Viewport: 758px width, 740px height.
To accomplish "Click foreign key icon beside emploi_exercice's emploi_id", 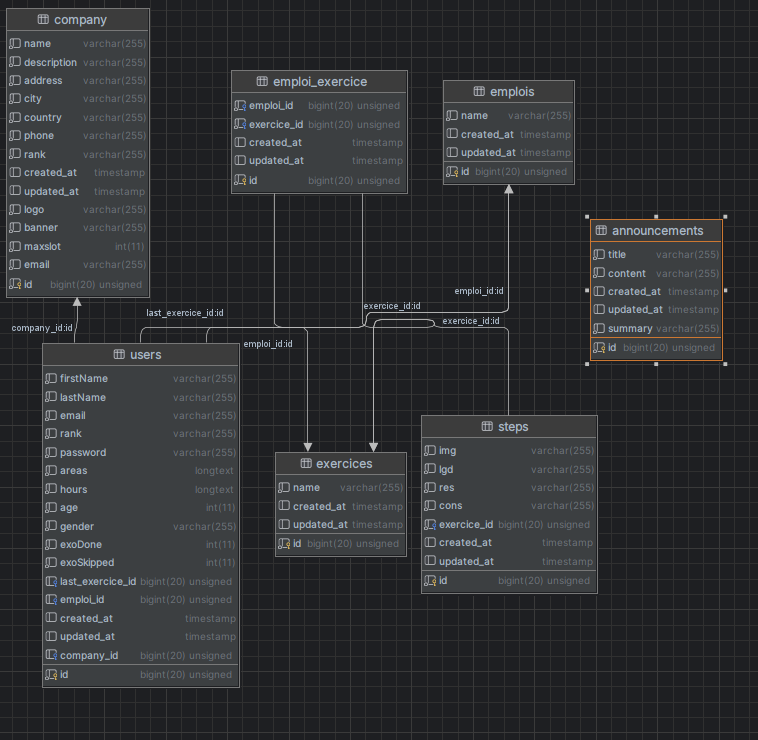I will (240, 105).
